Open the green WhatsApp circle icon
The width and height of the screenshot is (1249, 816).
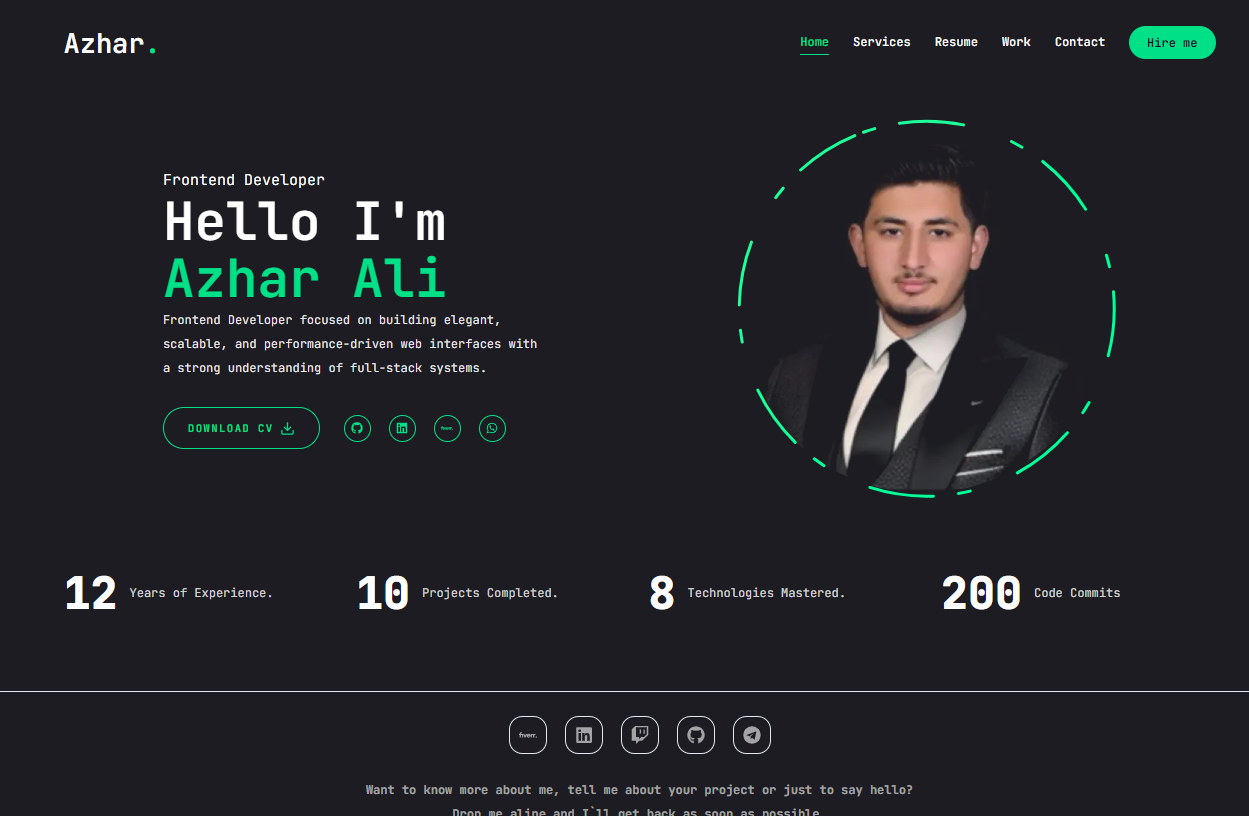point(492,428)
